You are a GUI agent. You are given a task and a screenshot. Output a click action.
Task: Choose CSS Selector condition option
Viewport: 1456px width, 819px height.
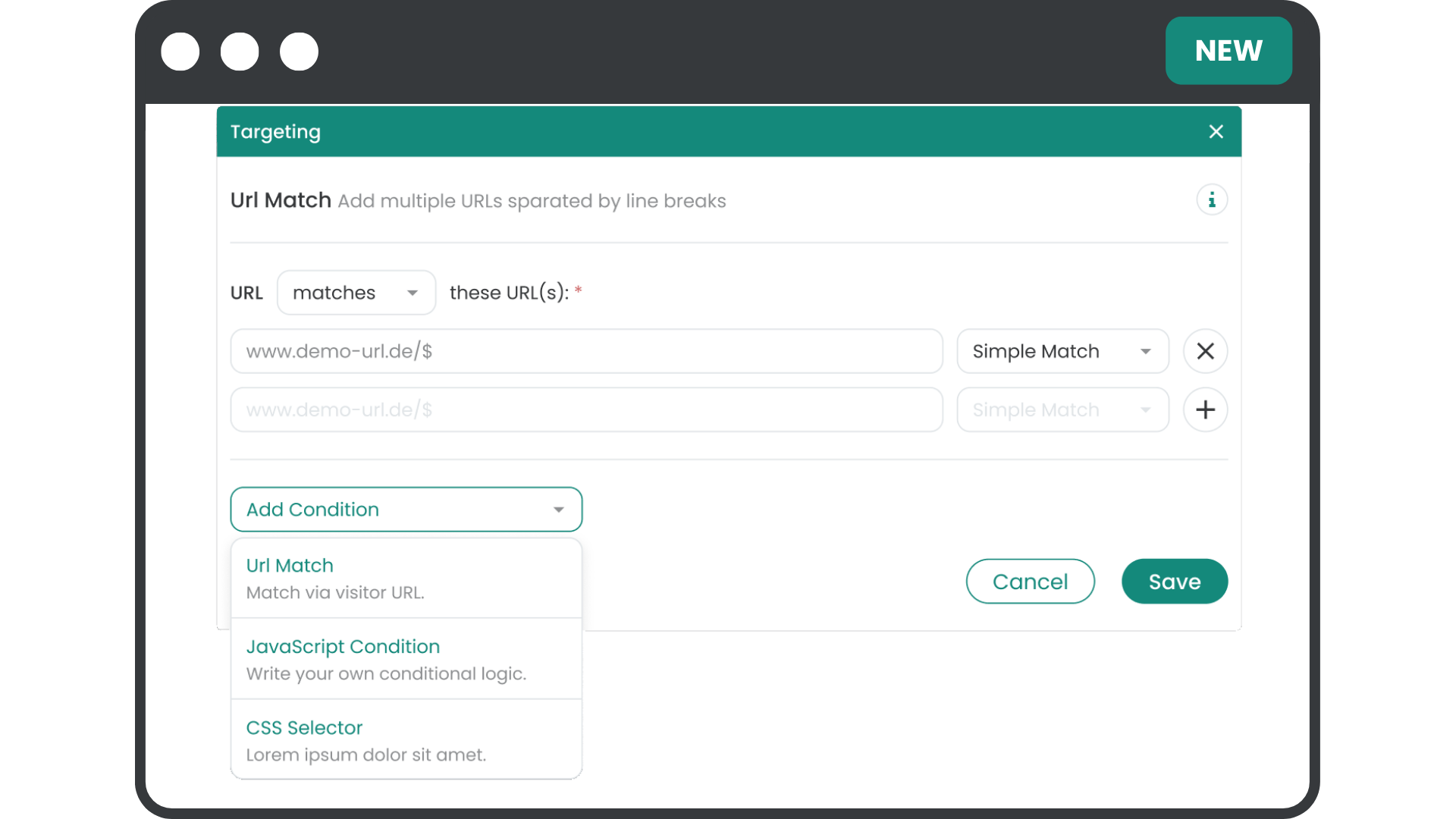(x=406, y=739)
